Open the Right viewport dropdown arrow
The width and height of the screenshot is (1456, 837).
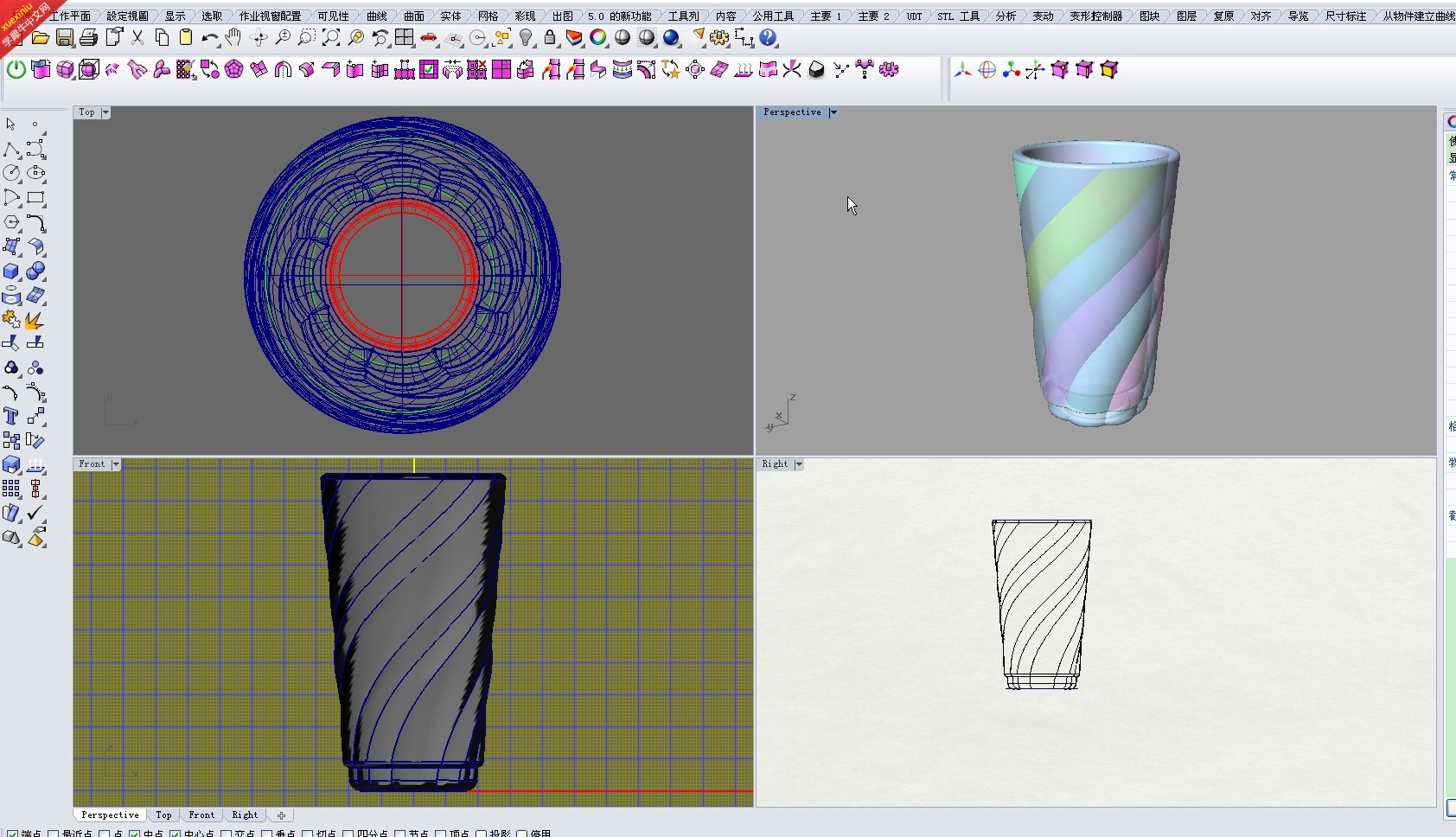pyautogui.click(x=798, y=464)
